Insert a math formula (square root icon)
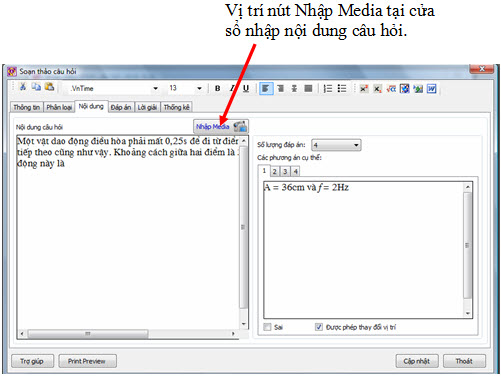Viewport: 501px width, 376px height. (x=391, y=89)
